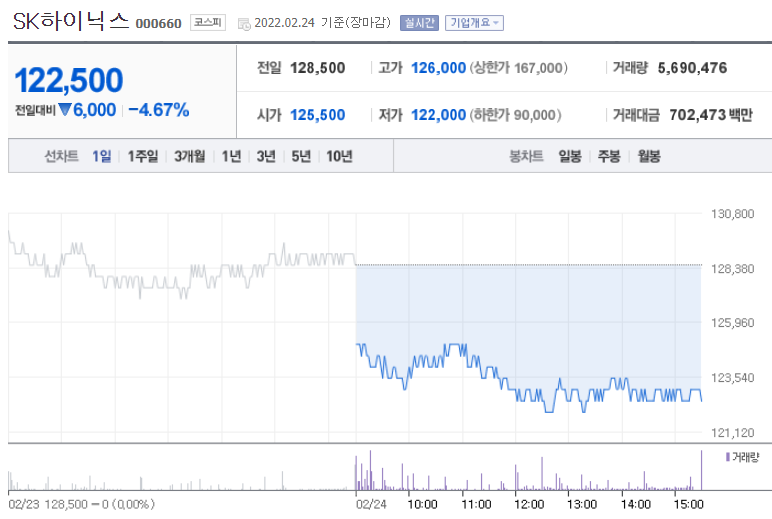Click the current price 122,500

[68, 80]
